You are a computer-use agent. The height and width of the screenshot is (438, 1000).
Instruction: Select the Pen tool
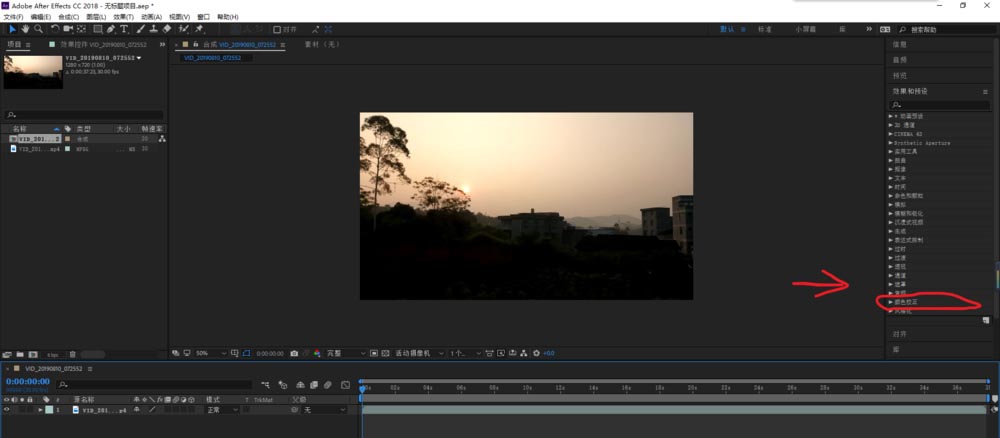pyautogui.click(x=110, y=29)
